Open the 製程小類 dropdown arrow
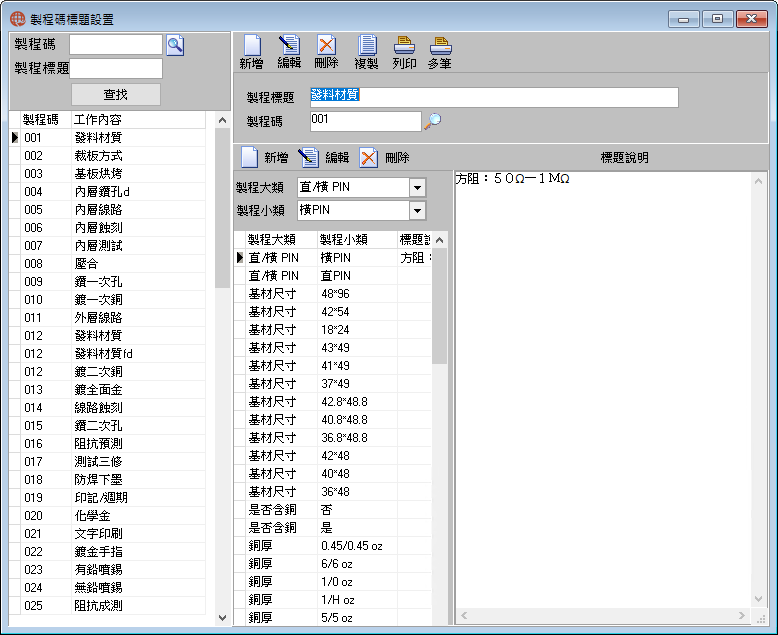 click(417, 210)
